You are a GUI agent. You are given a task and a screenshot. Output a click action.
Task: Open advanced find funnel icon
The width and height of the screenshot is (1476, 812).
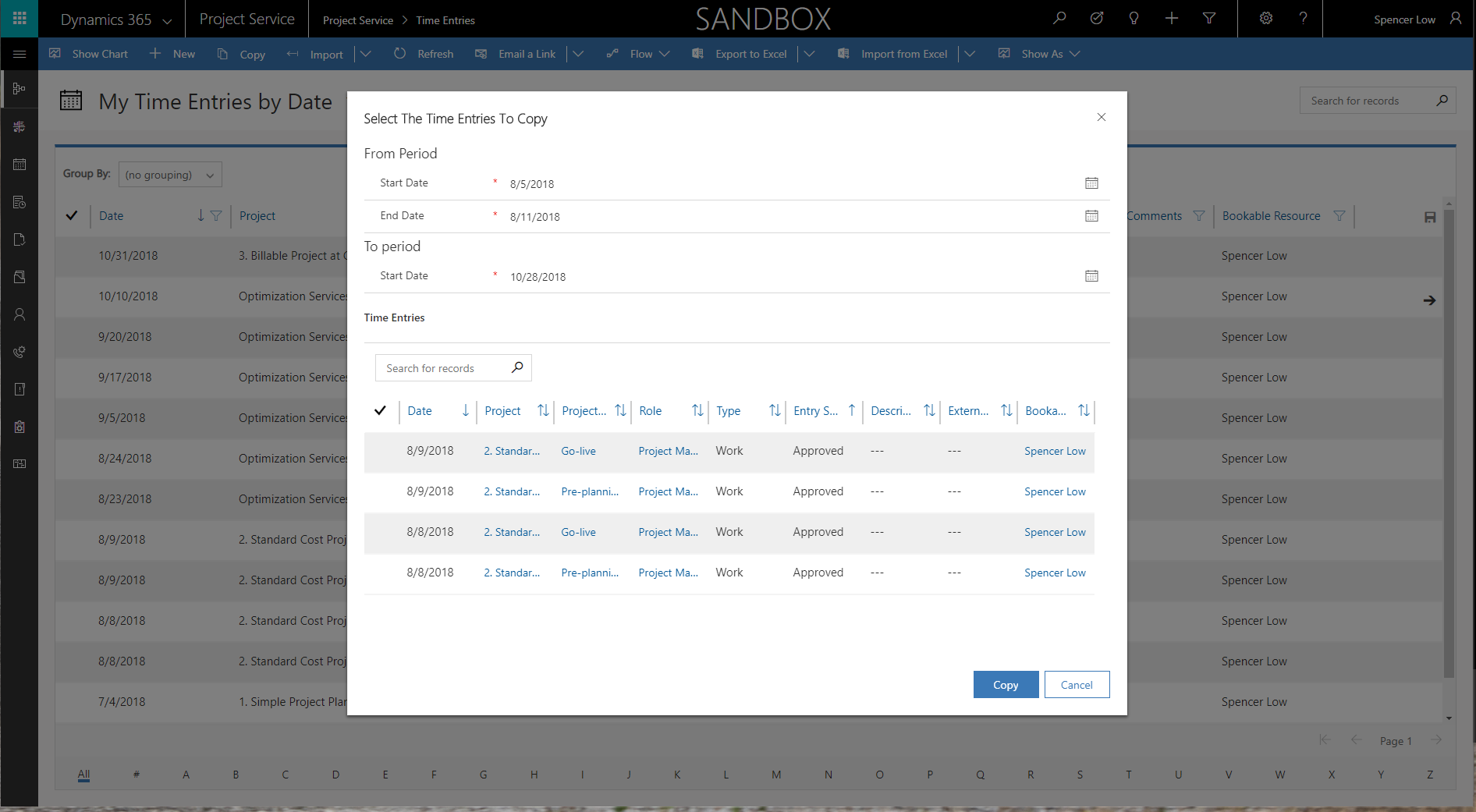[1209, 18]
